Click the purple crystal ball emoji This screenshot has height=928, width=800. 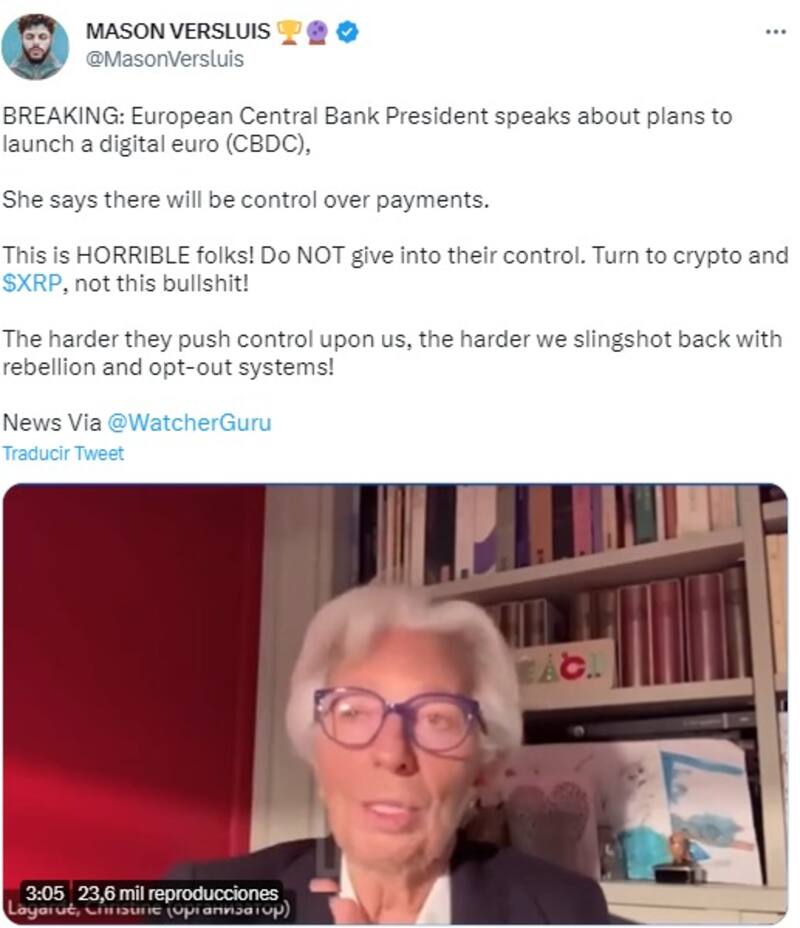tap(318, 32)
